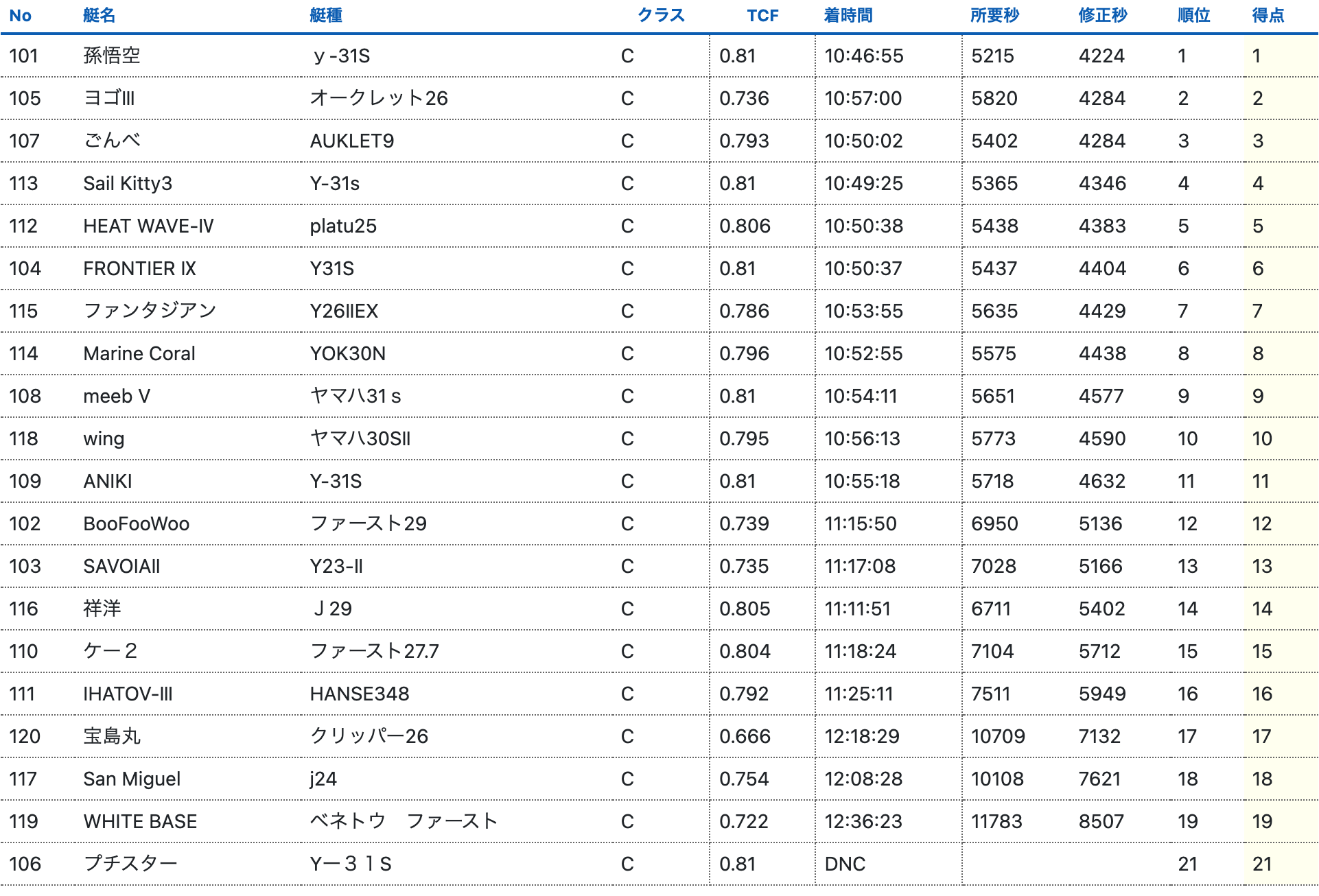Click the 艇種 column header
Viewport: 1319px width, 896px height.
[325, 16]
